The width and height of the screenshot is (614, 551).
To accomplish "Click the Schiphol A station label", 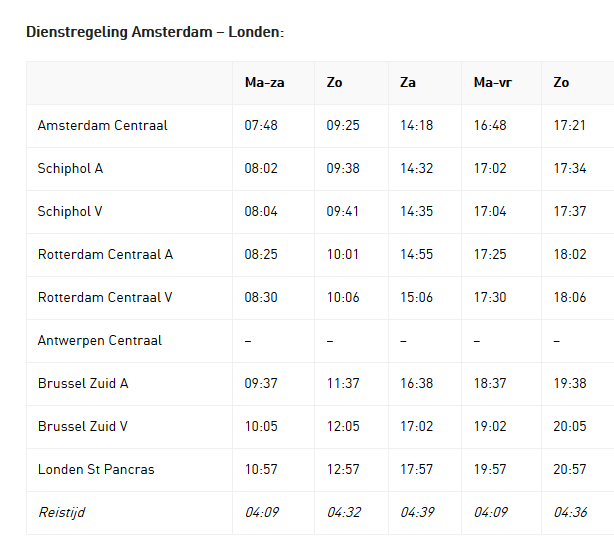I will point(70,168).
